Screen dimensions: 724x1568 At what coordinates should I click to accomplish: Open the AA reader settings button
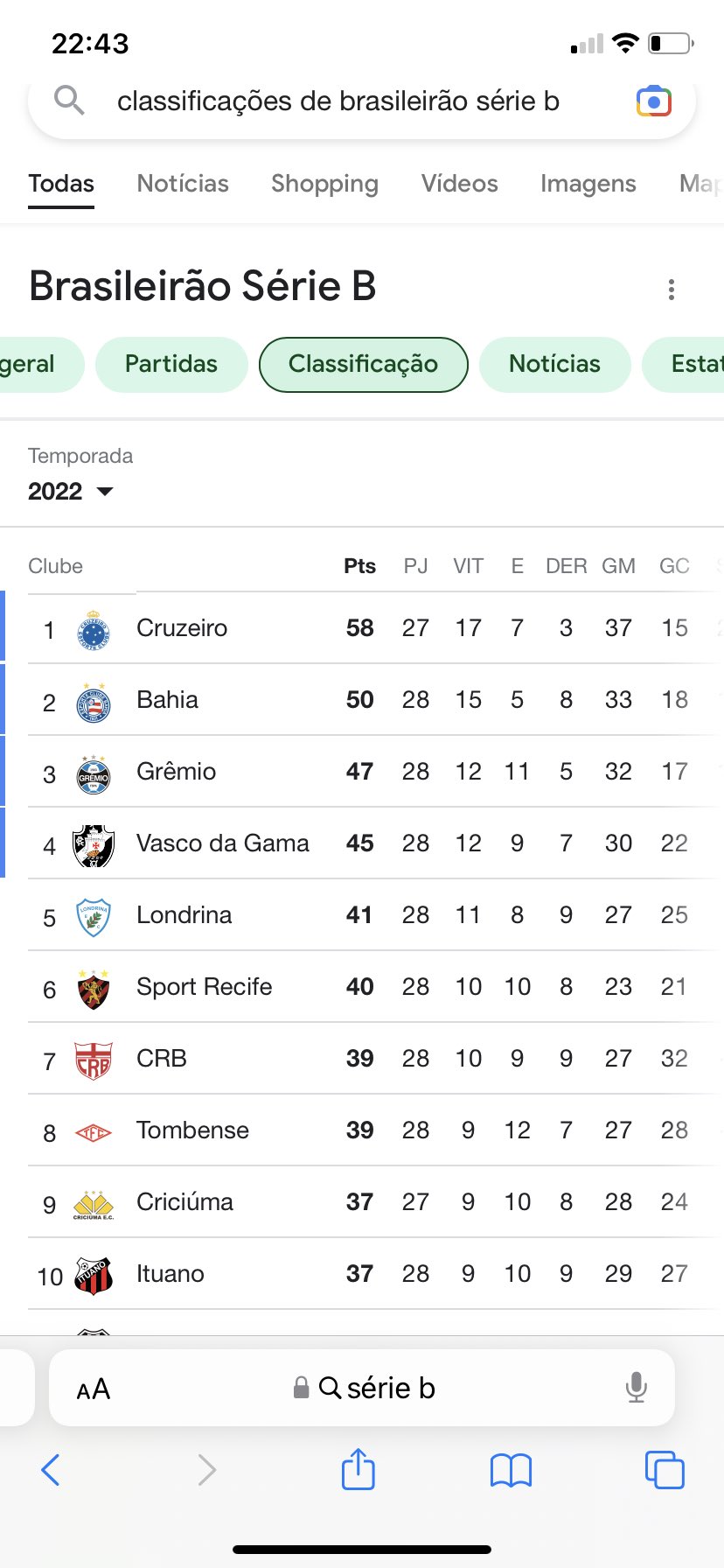pyautogui.click(x=94, y=1389)
